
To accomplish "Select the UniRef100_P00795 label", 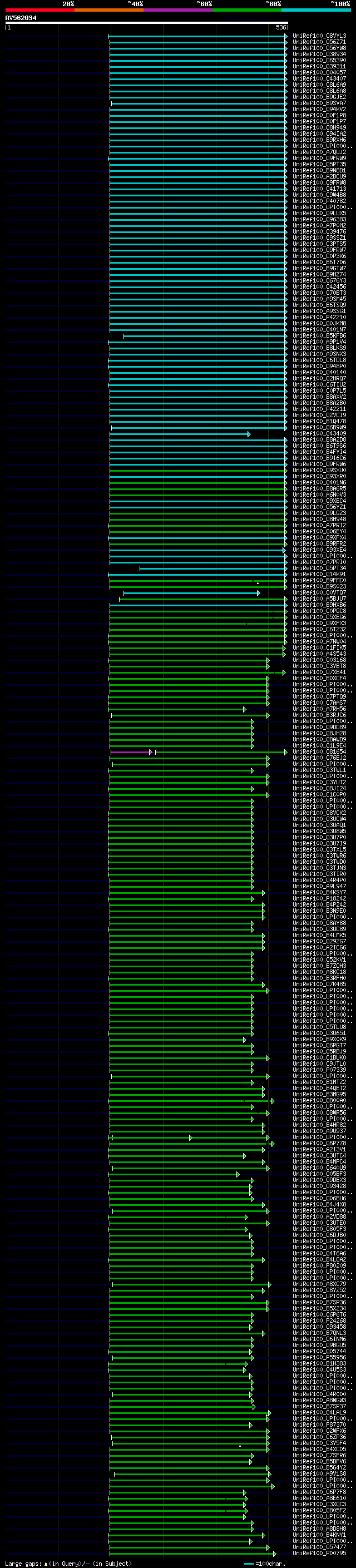I will (x=319, y=1554).
